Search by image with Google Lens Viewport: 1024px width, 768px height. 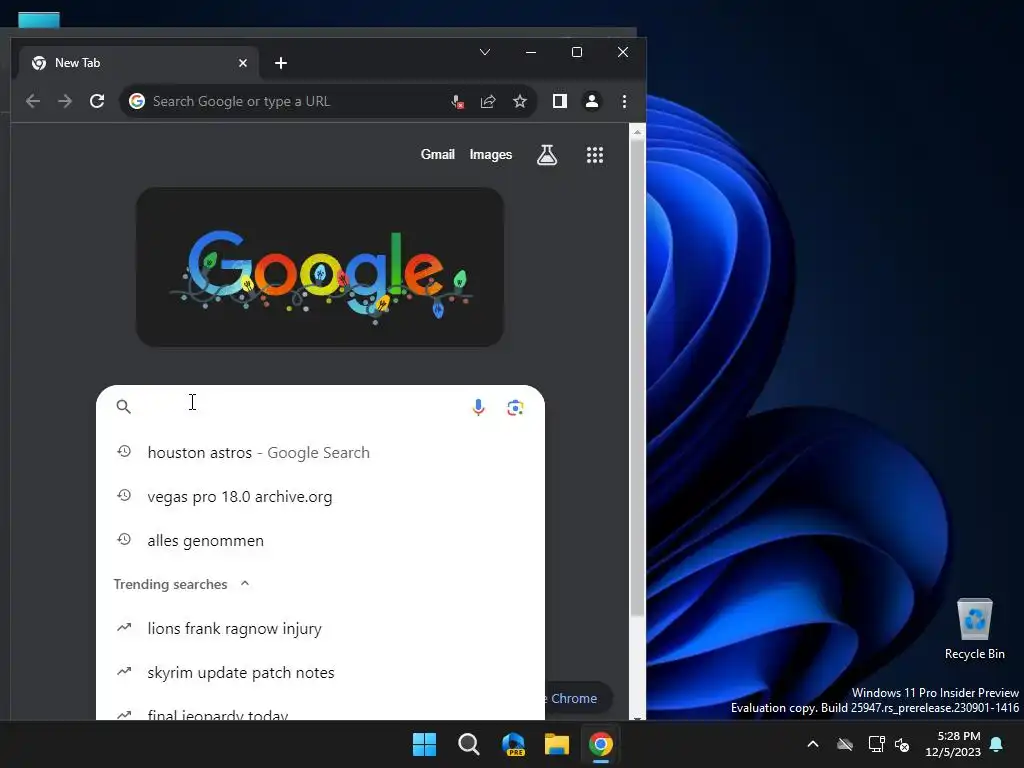point(515,408)
